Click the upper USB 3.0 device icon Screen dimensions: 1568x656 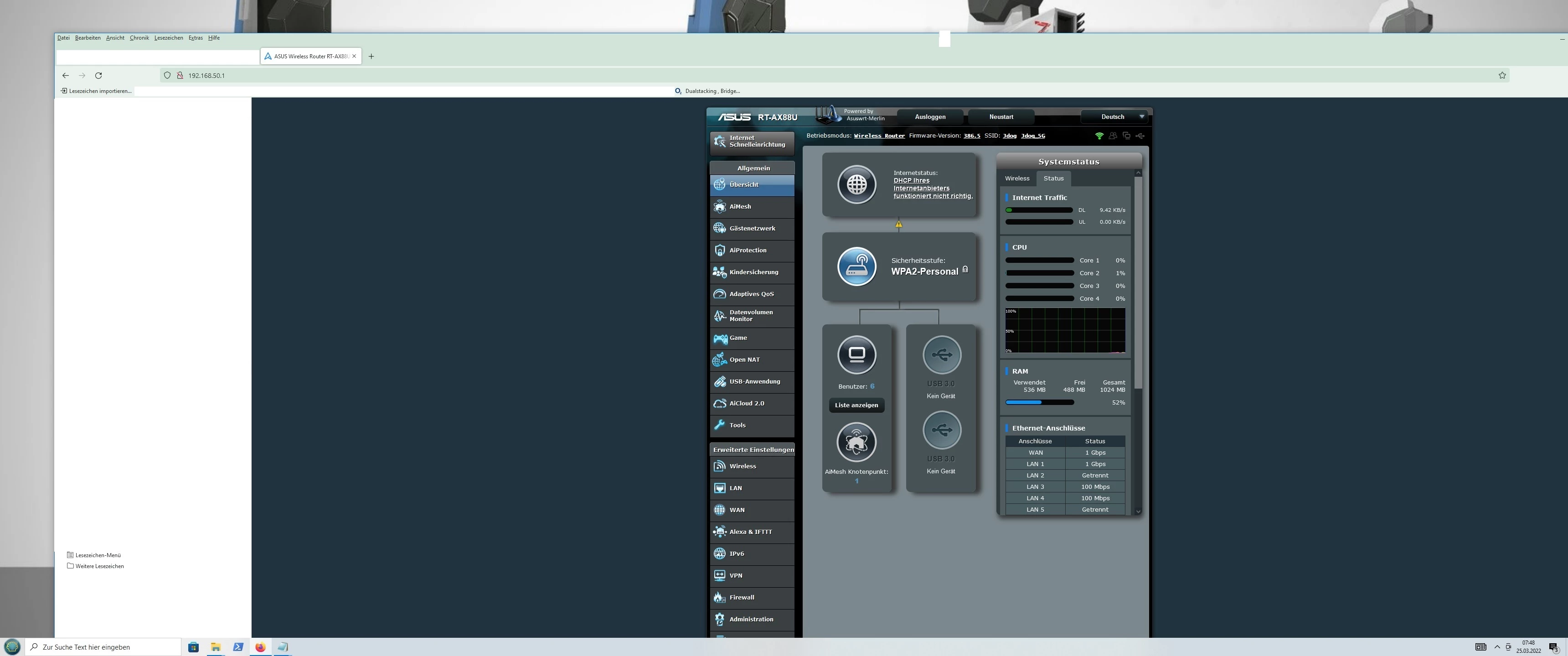click(x=941, y=354)
